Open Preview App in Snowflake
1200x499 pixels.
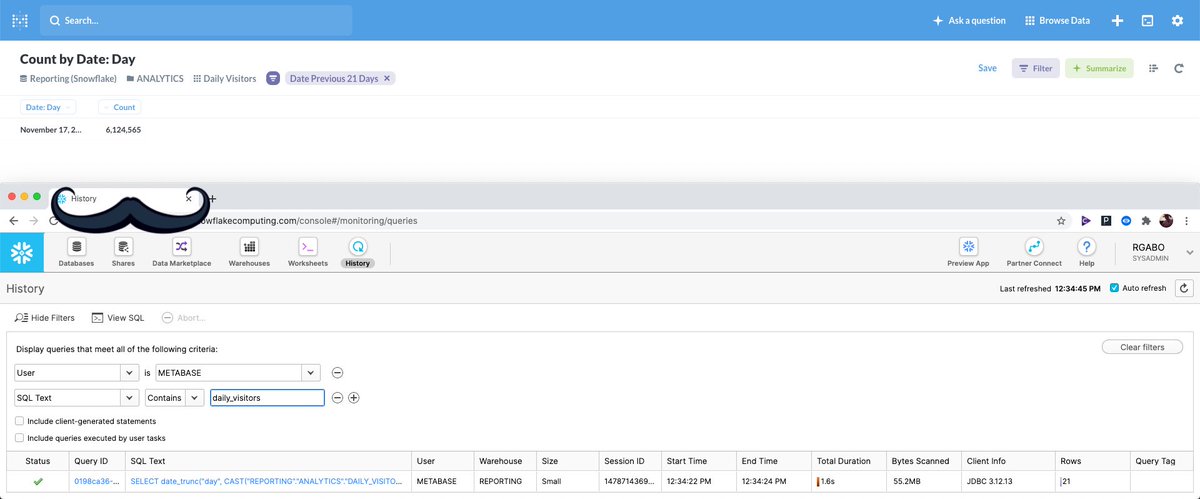click(x=968, y=253)
